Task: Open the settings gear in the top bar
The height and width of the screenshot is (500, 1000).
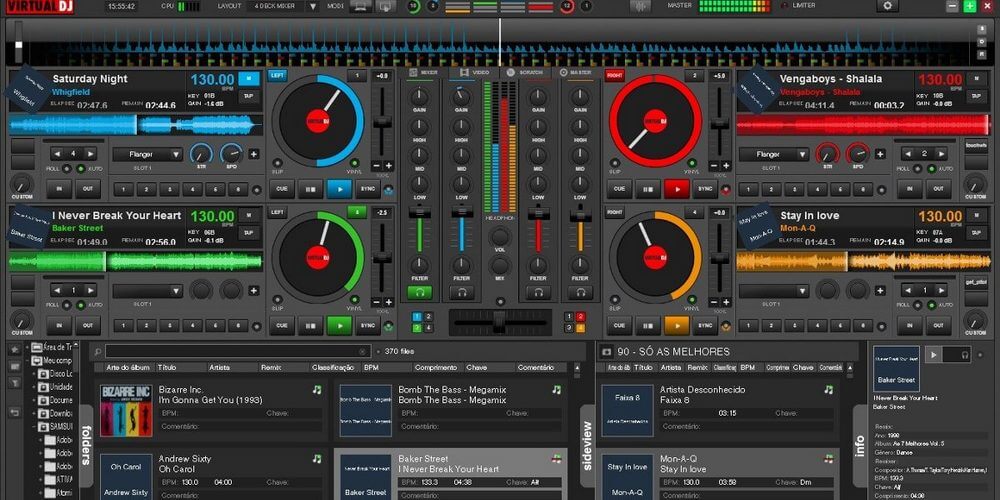Action: (887, 6)
